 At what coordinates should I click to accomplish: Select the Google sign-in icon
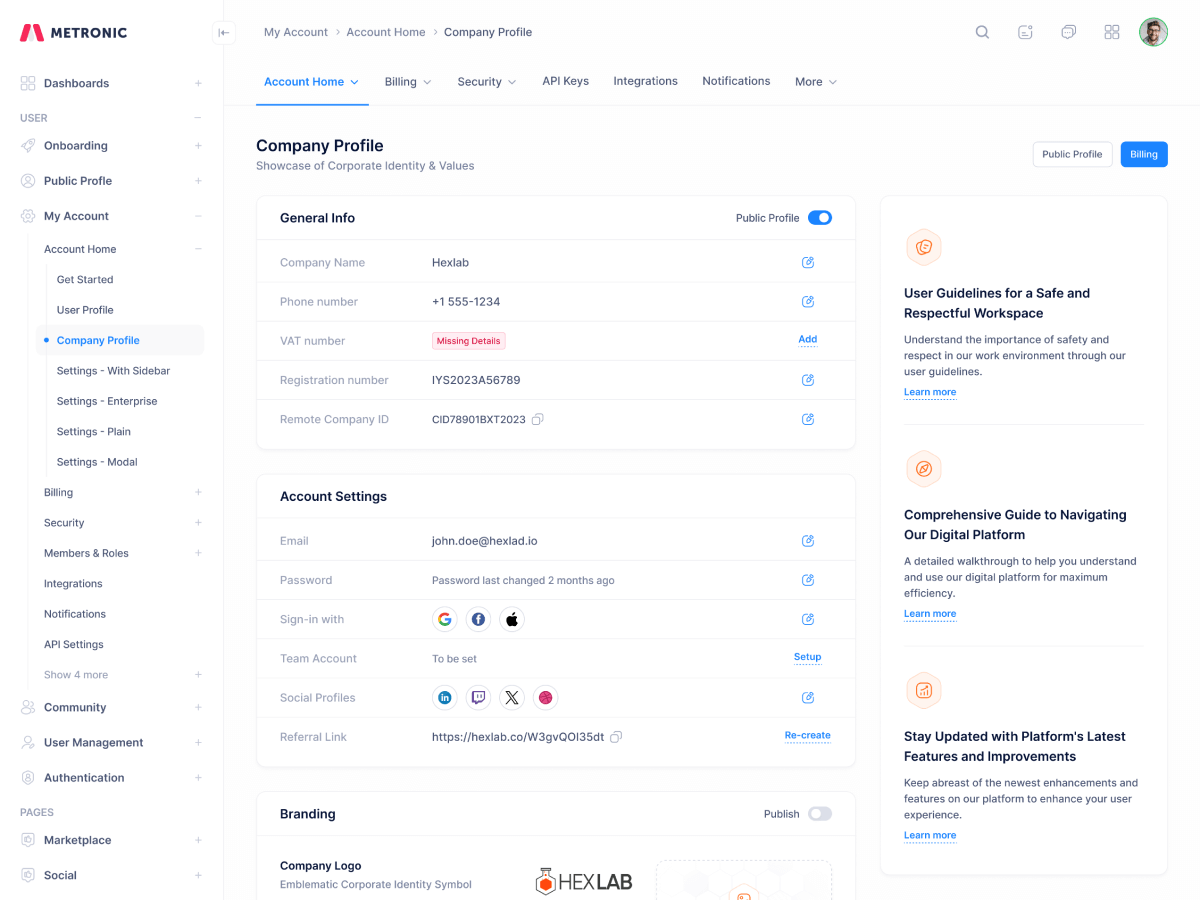(444, 619)
